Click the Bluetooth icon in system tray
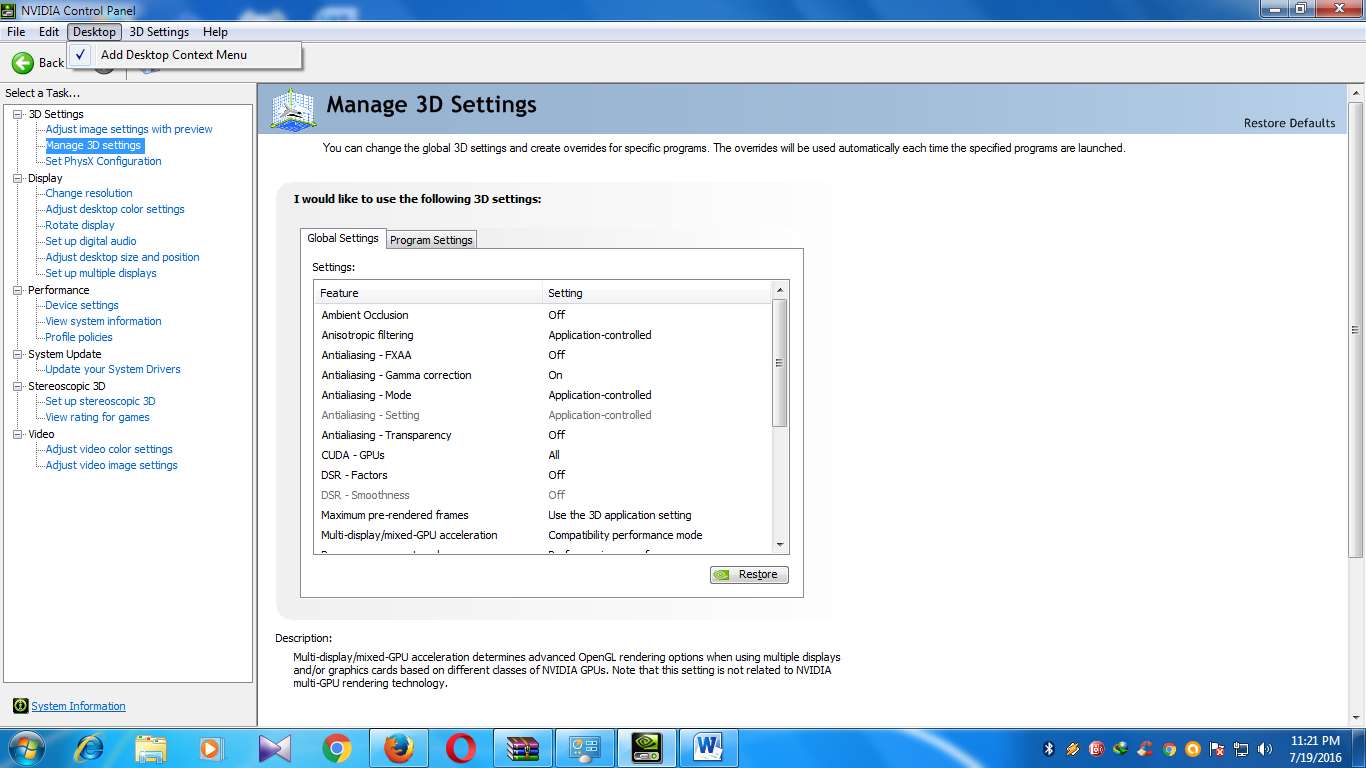 point(1049,749)
